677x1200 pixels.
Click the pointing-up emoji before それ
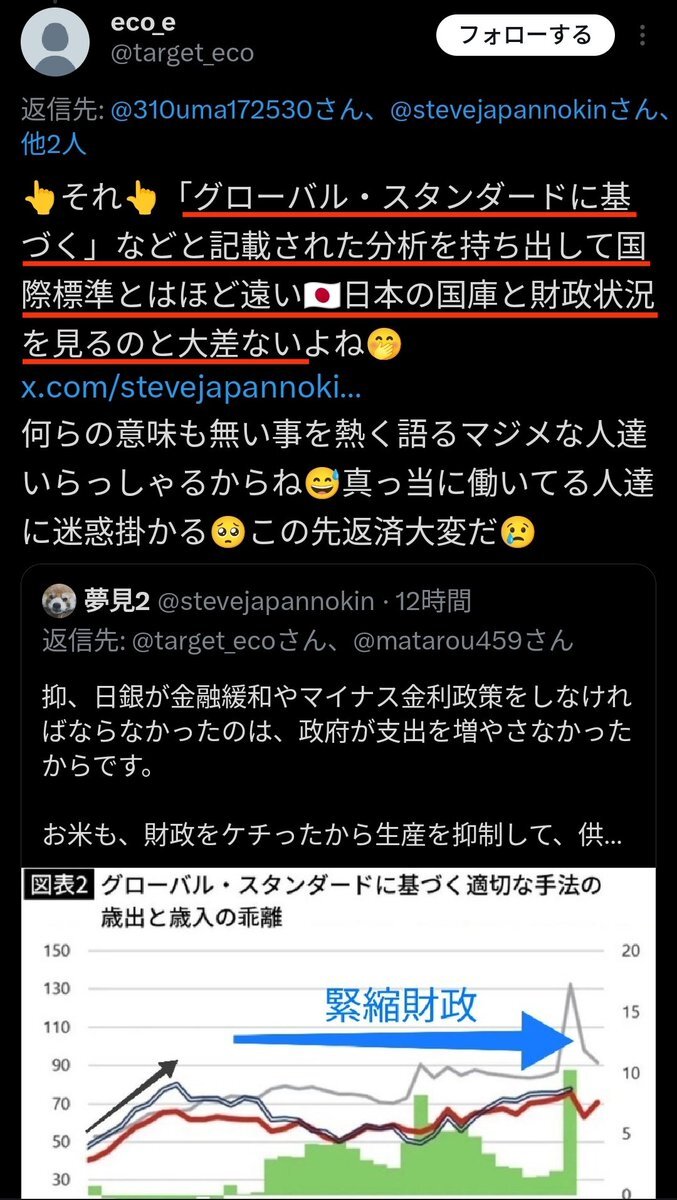coord(38,200)
